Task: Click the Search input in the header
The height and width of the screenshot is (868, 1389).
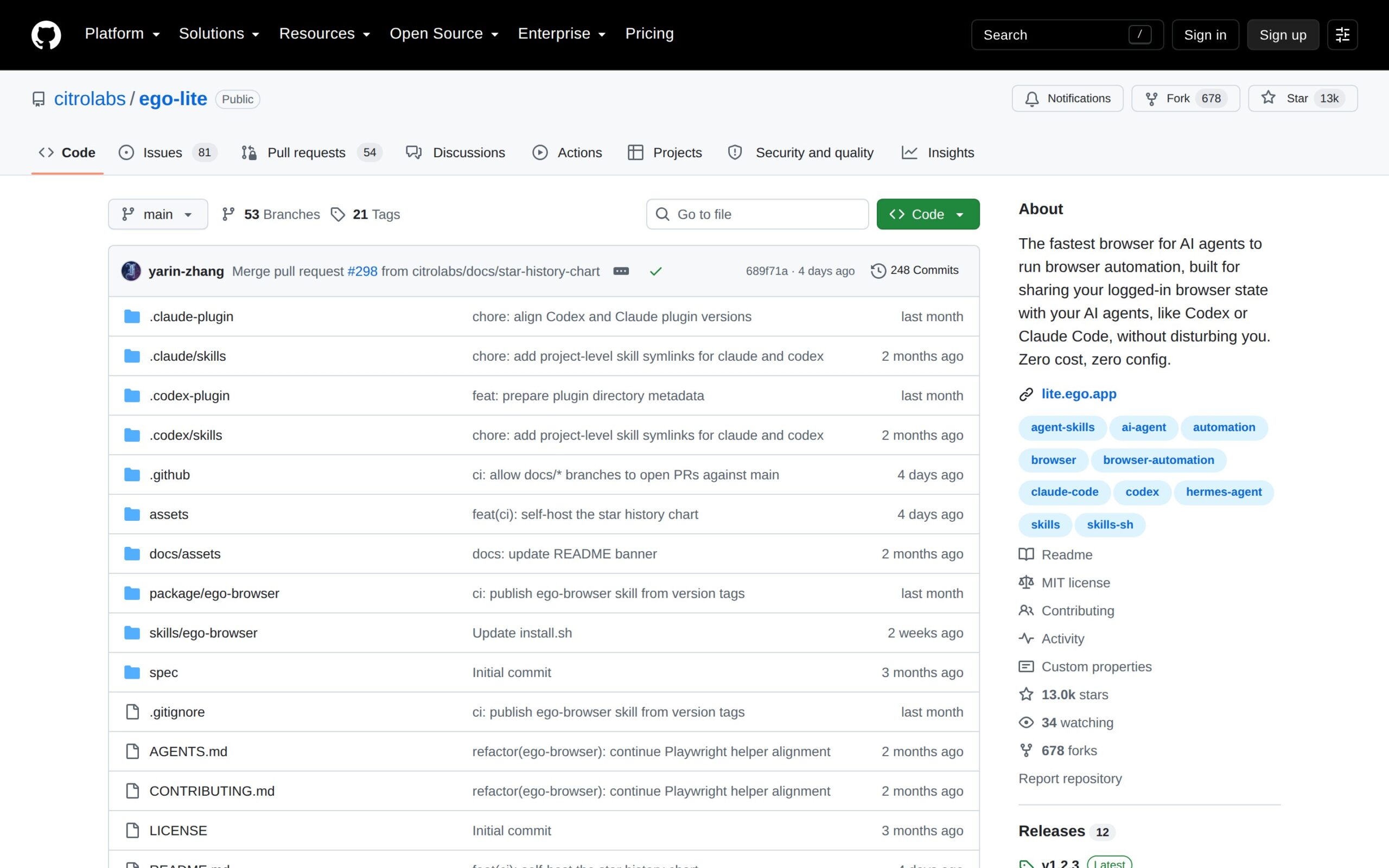Action: [x=1067, y=34]
